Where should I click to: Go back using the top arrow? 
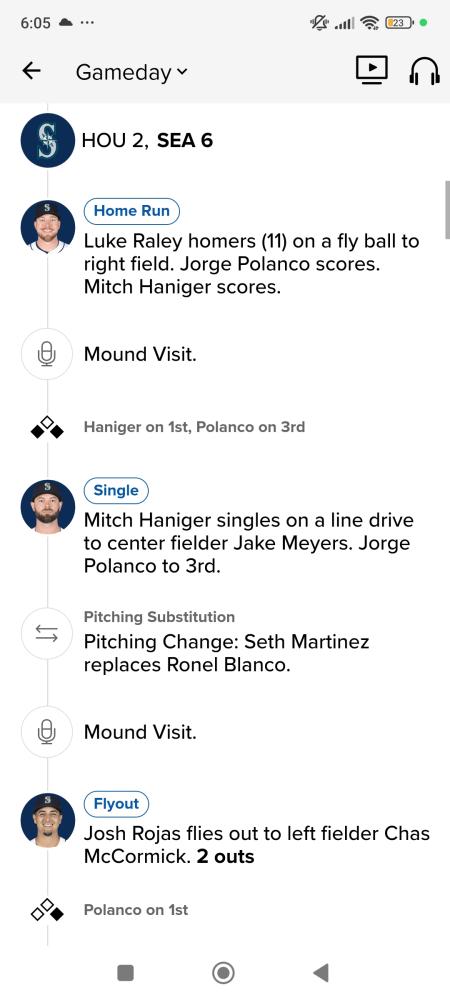coord(31,71)
